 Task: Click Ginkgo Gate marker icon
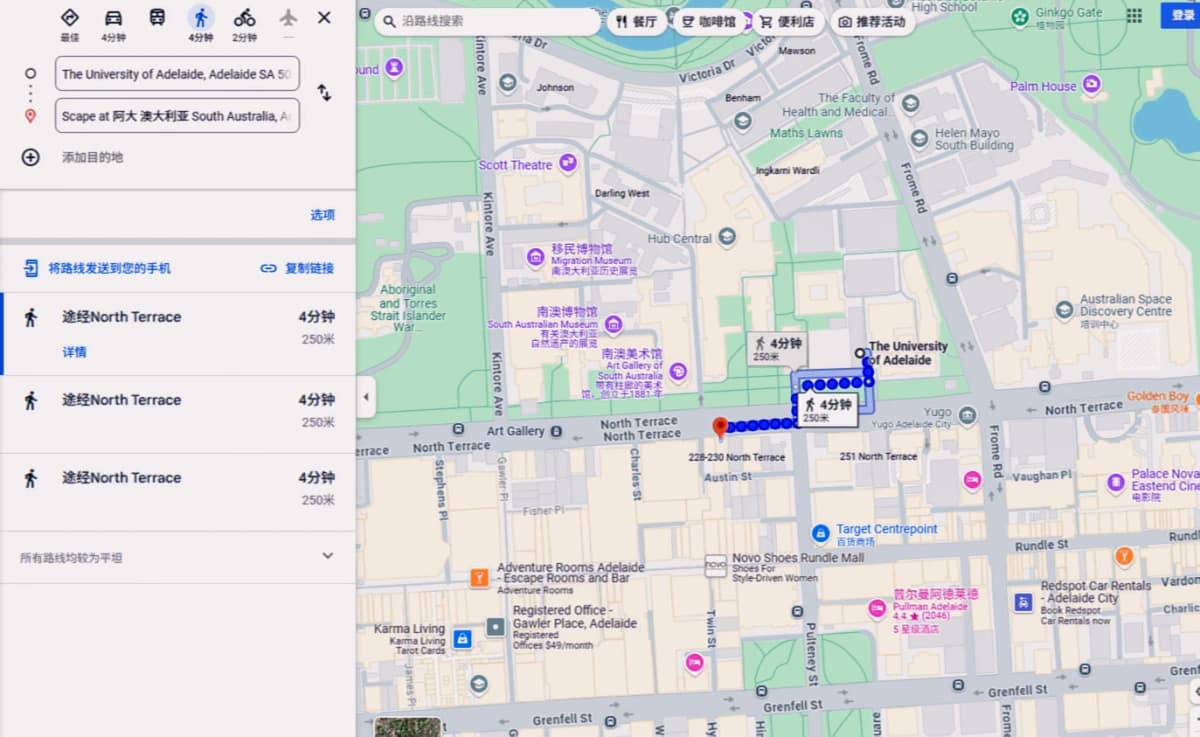(x=1019, y=16)
